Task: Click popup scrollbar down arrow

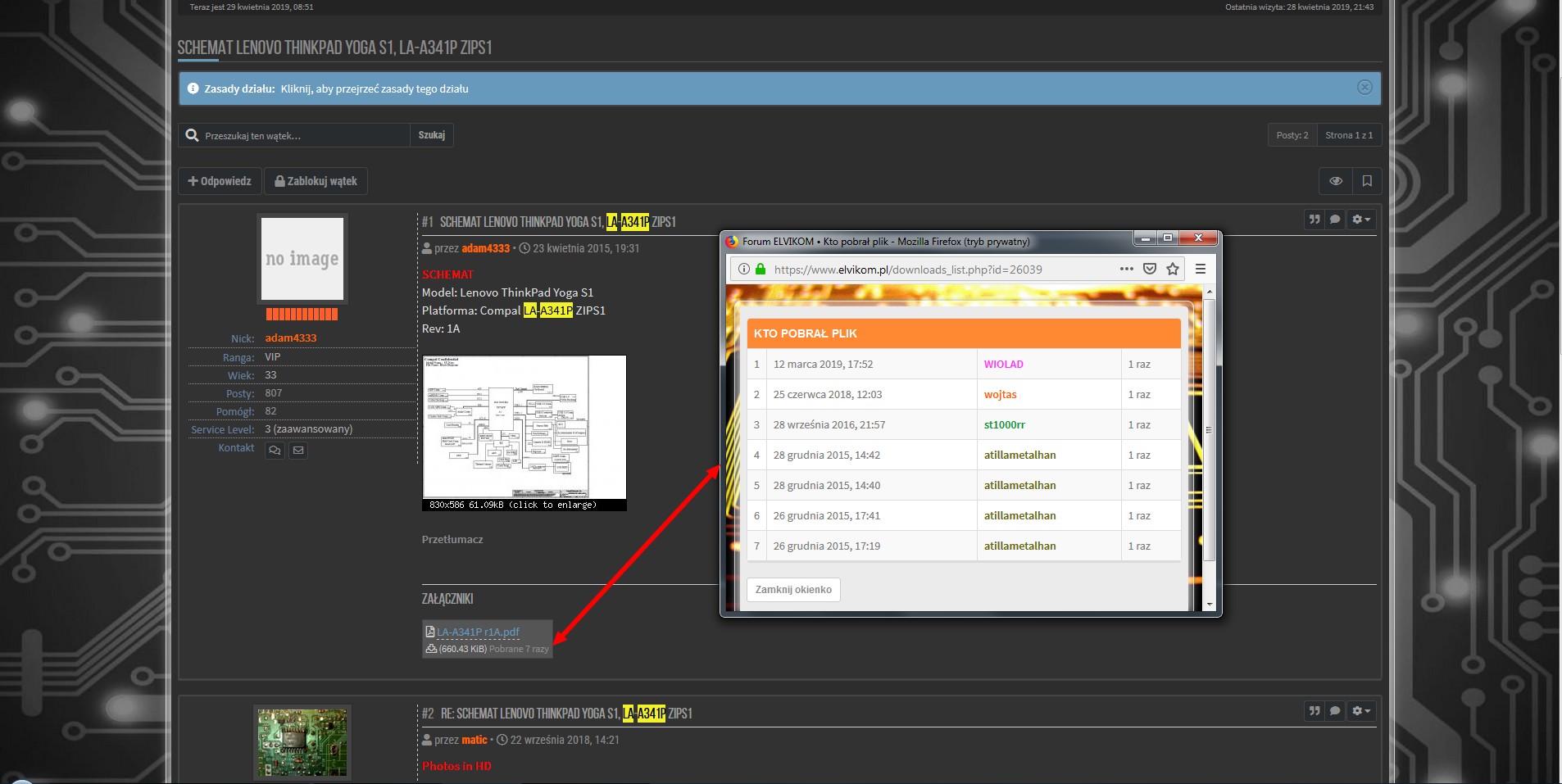Action: pyautogui.click(x=1210, y=604)
